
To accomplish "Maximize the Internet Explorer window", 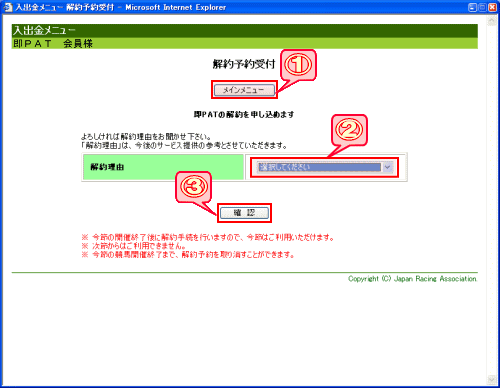I will click(x=482, y=7).
